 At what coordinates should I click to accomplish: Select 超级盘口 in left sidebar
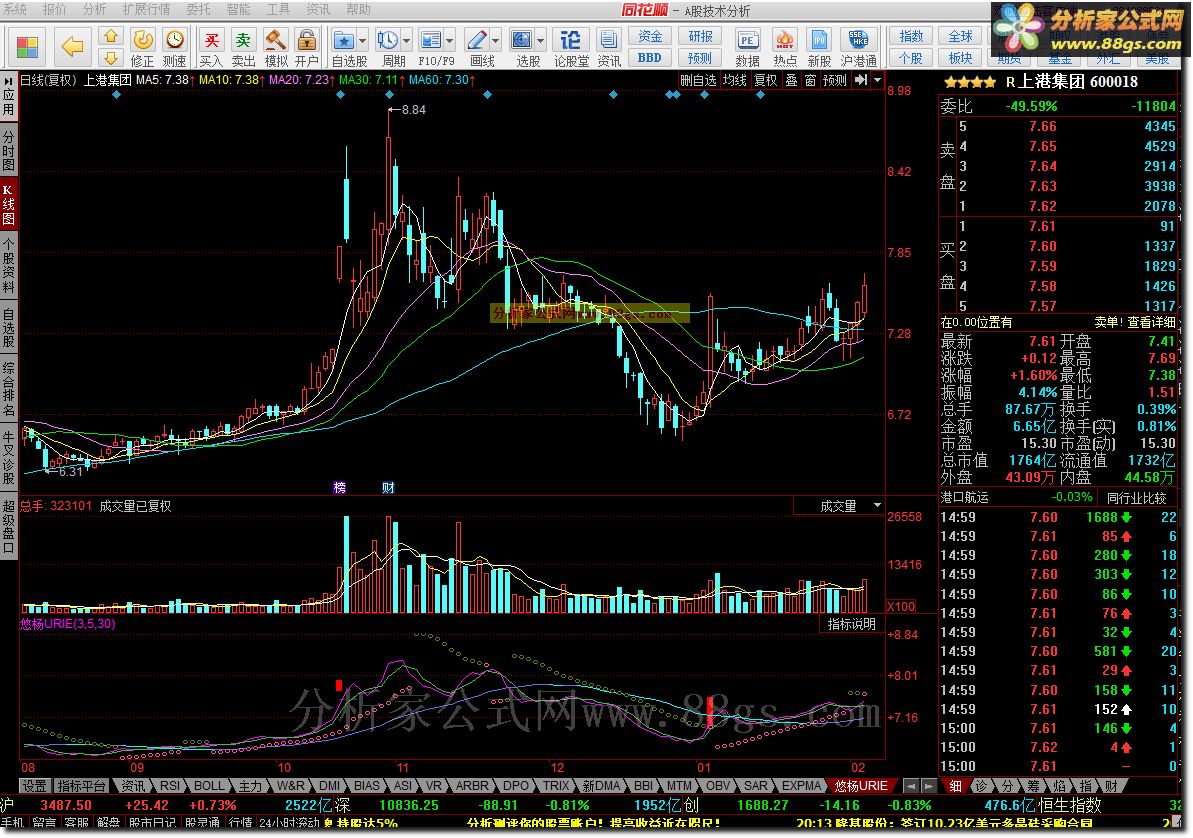point(8,526)
